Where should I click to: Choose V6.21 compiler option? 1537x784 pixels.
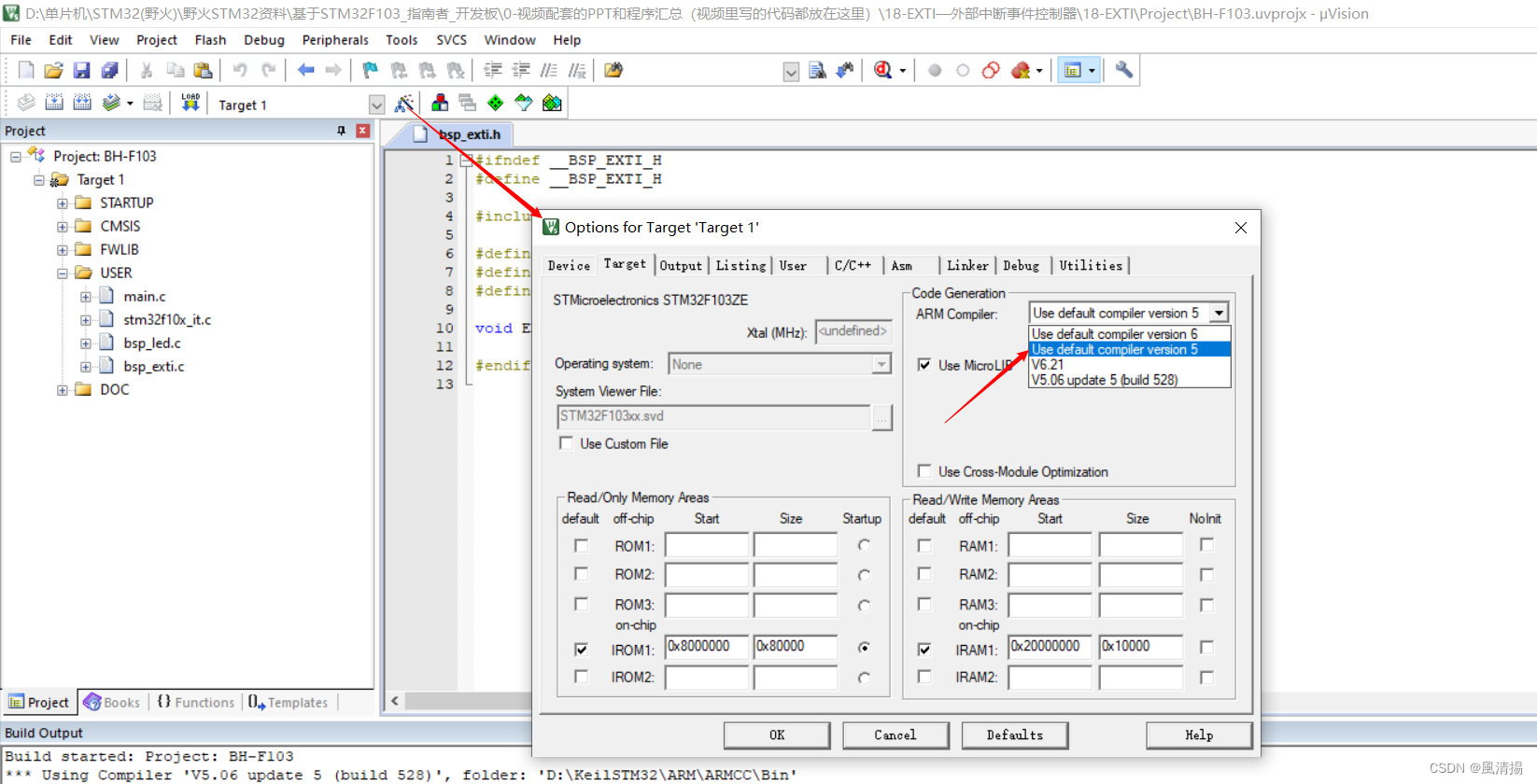(1130, 365)
